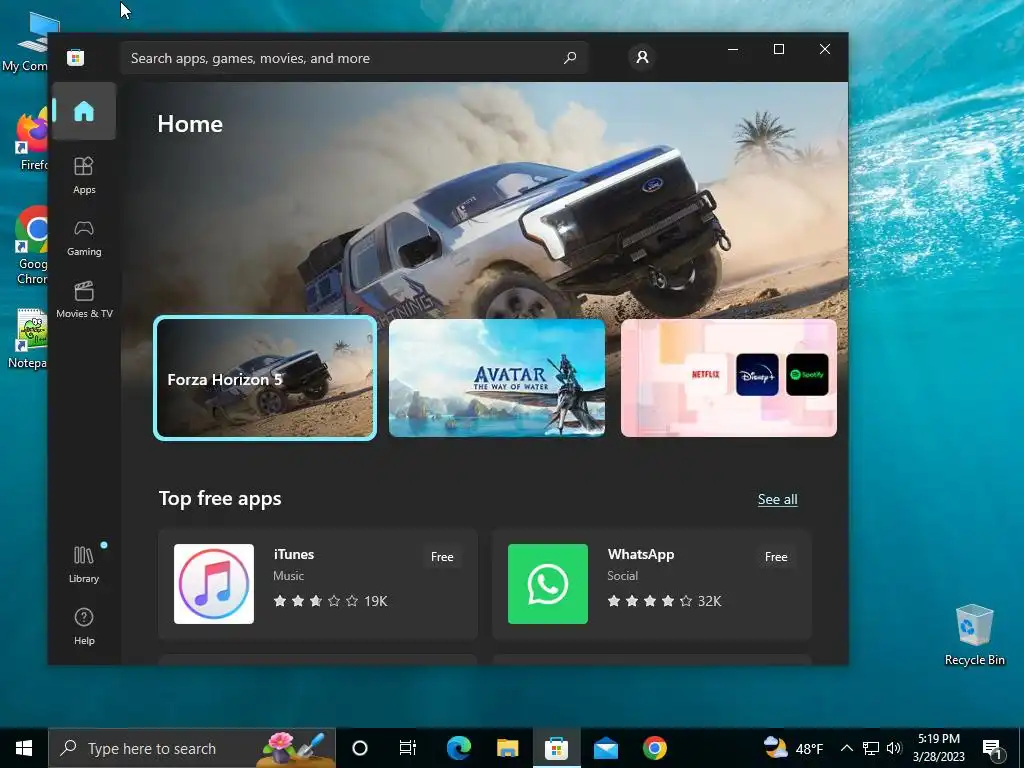1024x768 pixels.
Task: Close the Microsoft Store window
Action: tap(825, 50)
